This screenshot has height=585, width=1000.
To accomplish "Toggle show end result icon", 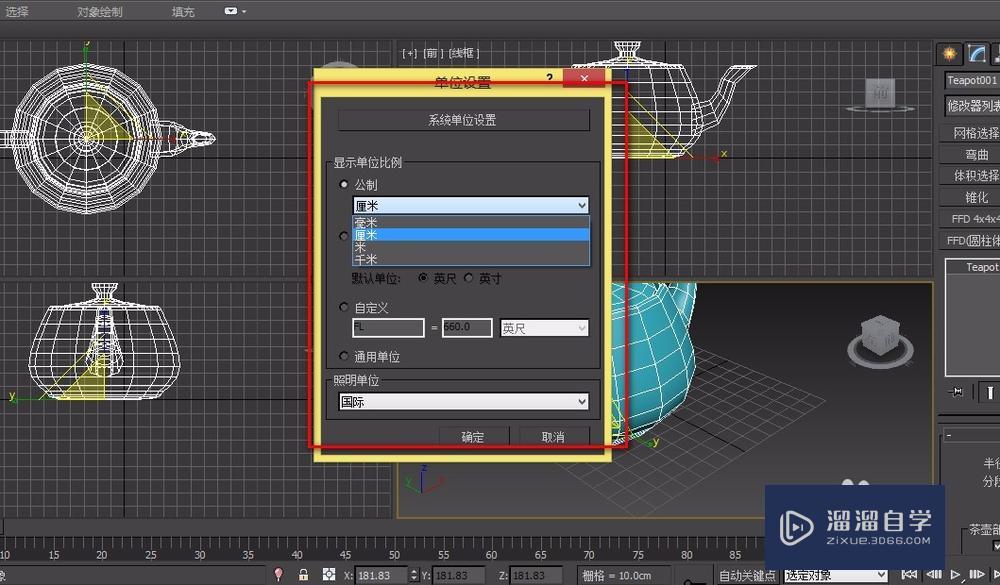I will (989, 392).
